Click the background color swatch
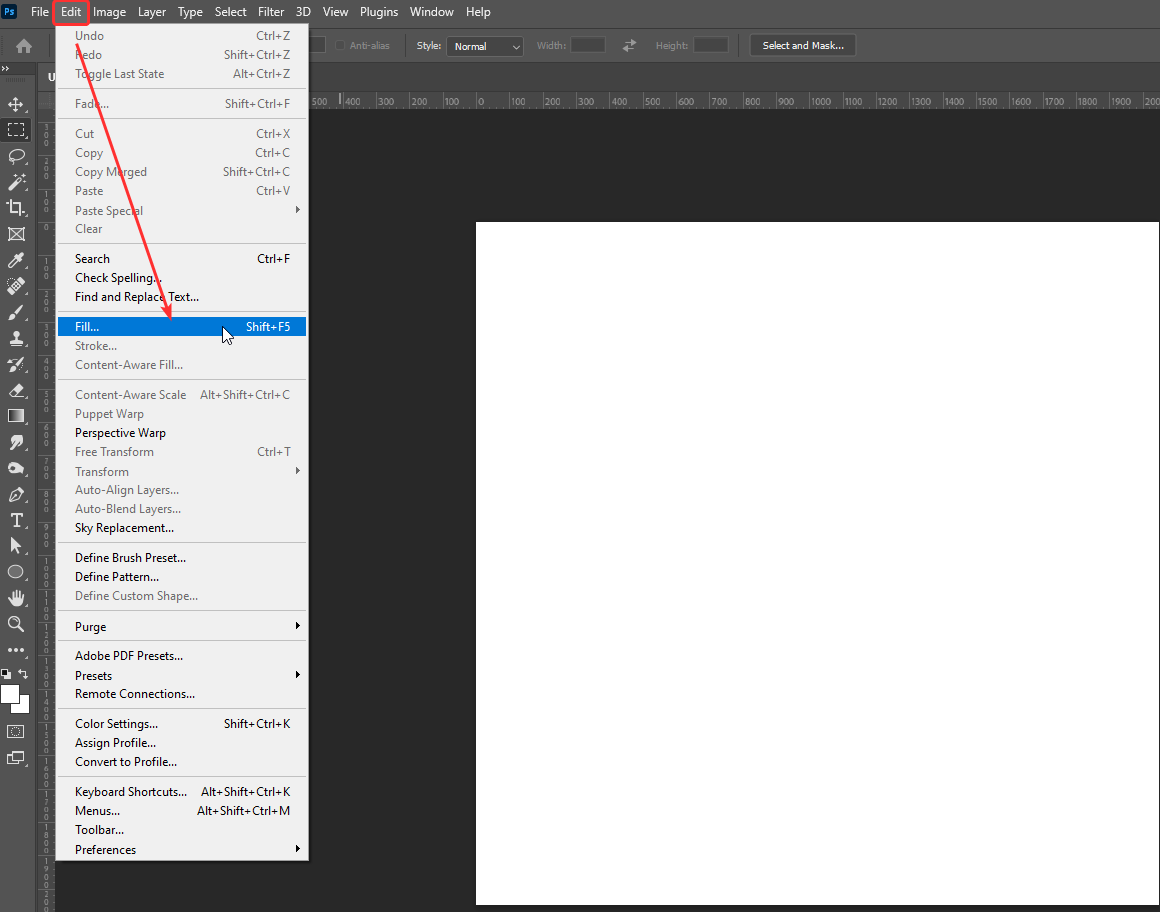Screen dimensions: 1160x912 tap(24, 706)
